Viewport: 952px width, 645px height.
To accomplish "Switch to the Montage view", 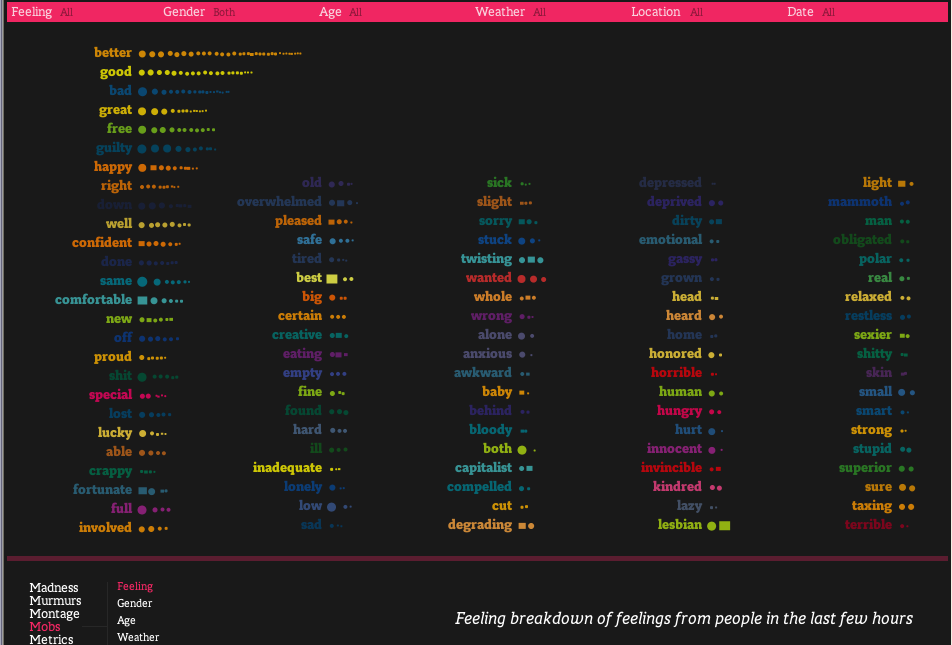I will pyautogui.click(x=55, y=613).
